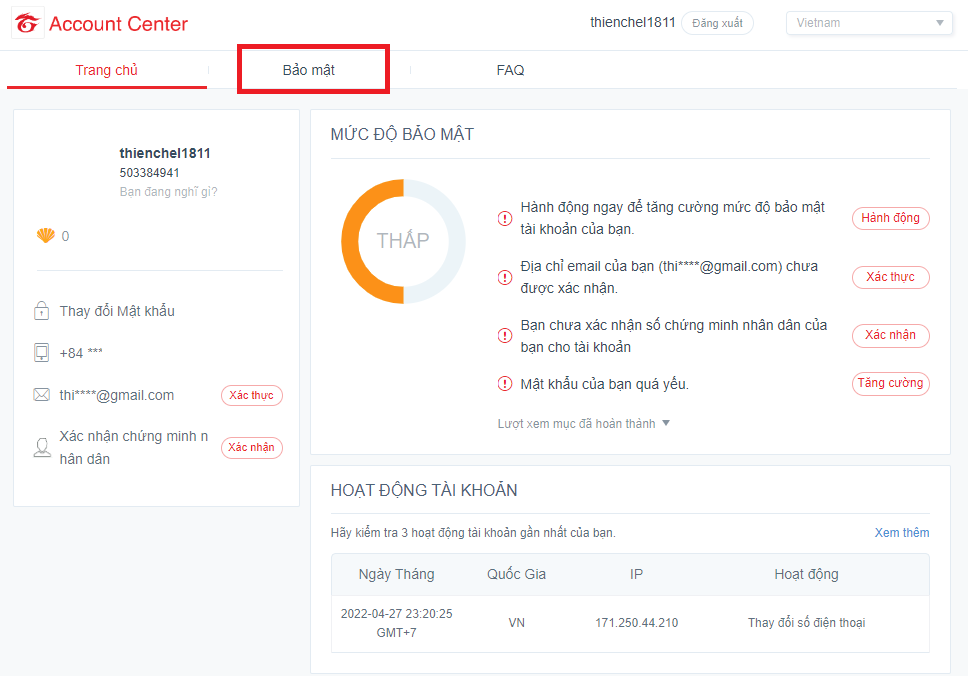Click the THẤP security level ring
This screenshot has height=676, width=968.
403,241
